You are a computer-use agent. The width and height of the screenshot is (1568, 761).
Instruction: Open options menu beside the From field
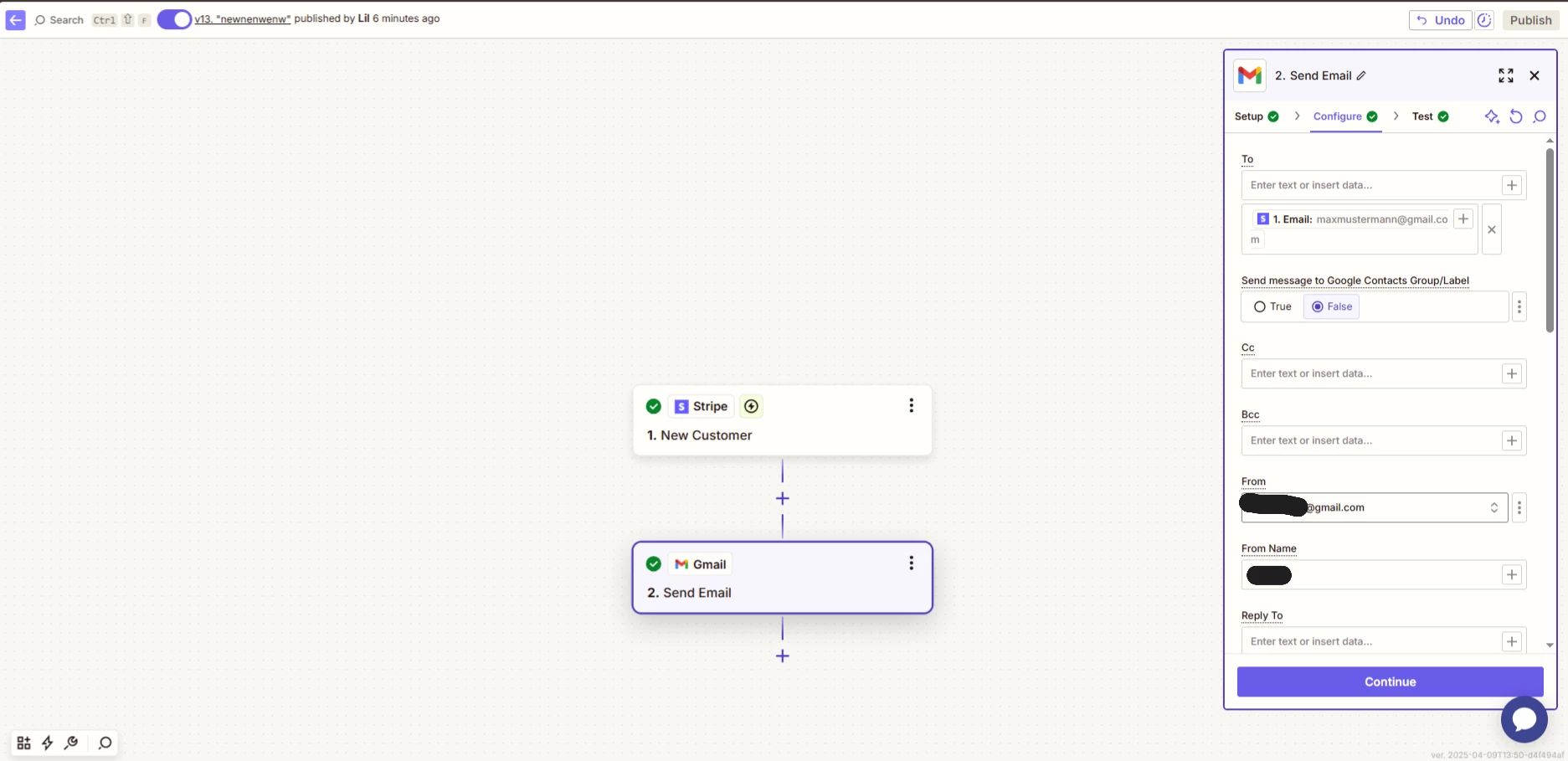click(1519, 507)
